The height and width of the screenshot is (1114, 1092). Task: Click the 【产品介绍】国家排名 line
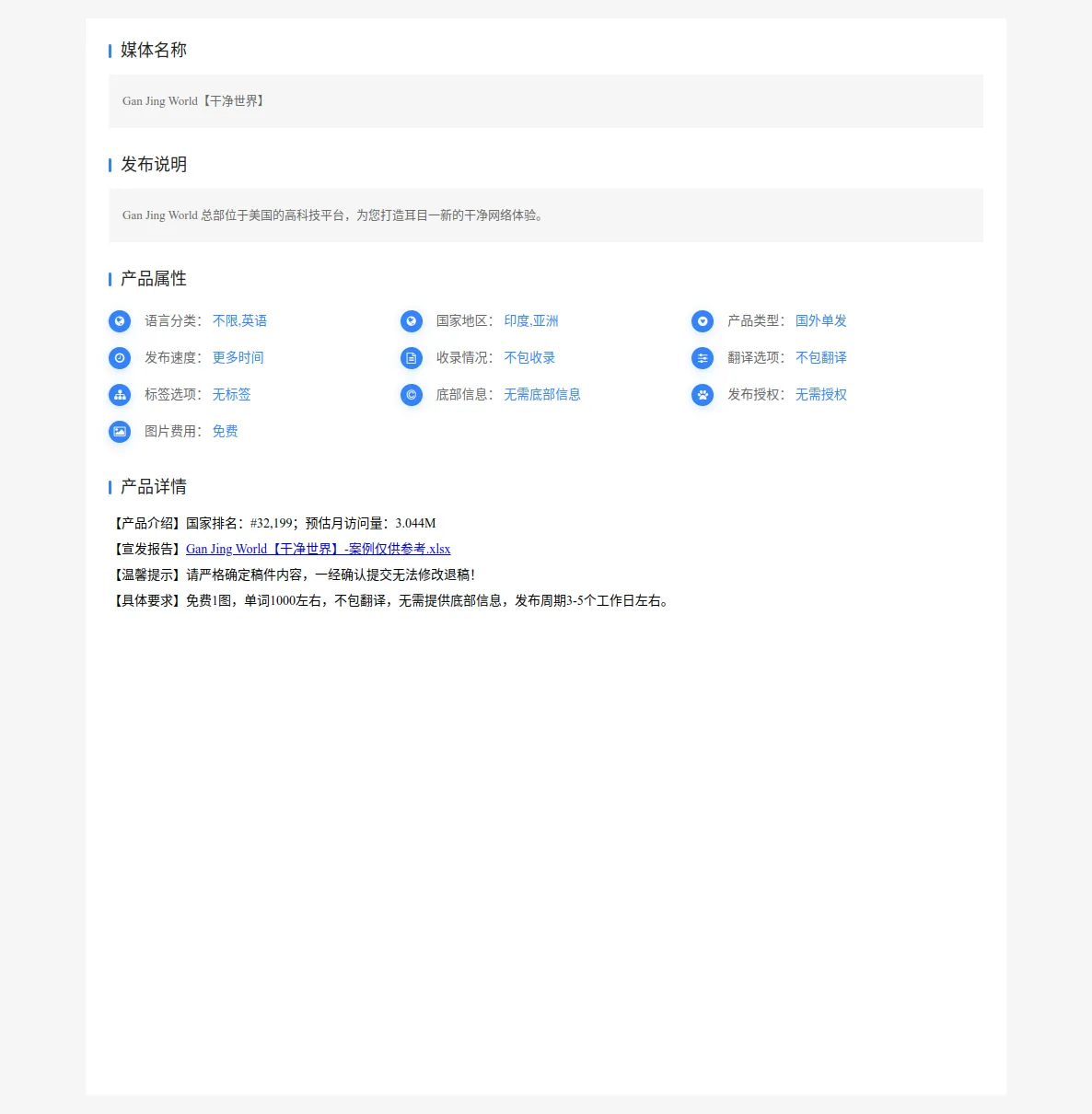(273, 523)
